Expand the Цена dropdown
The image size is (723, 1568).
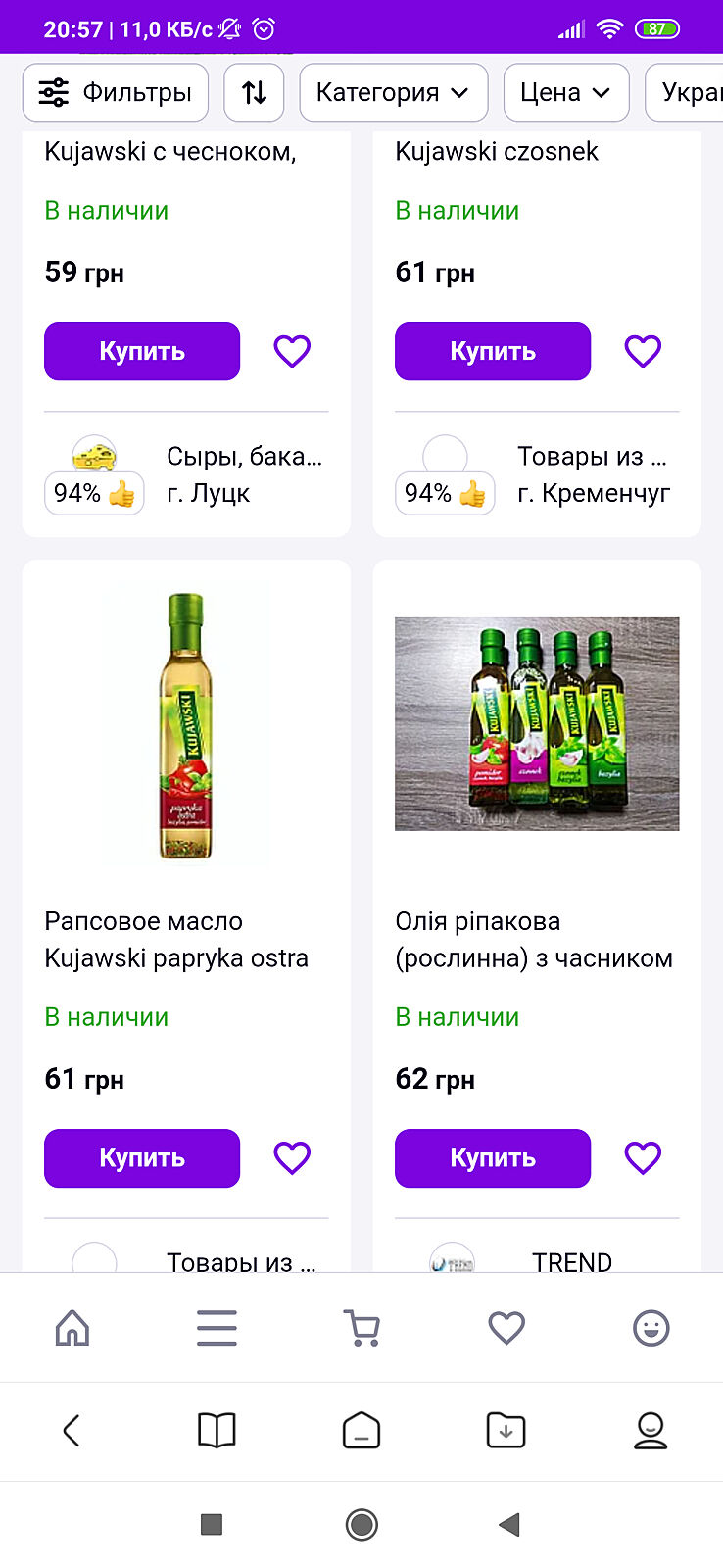(565, 93)
